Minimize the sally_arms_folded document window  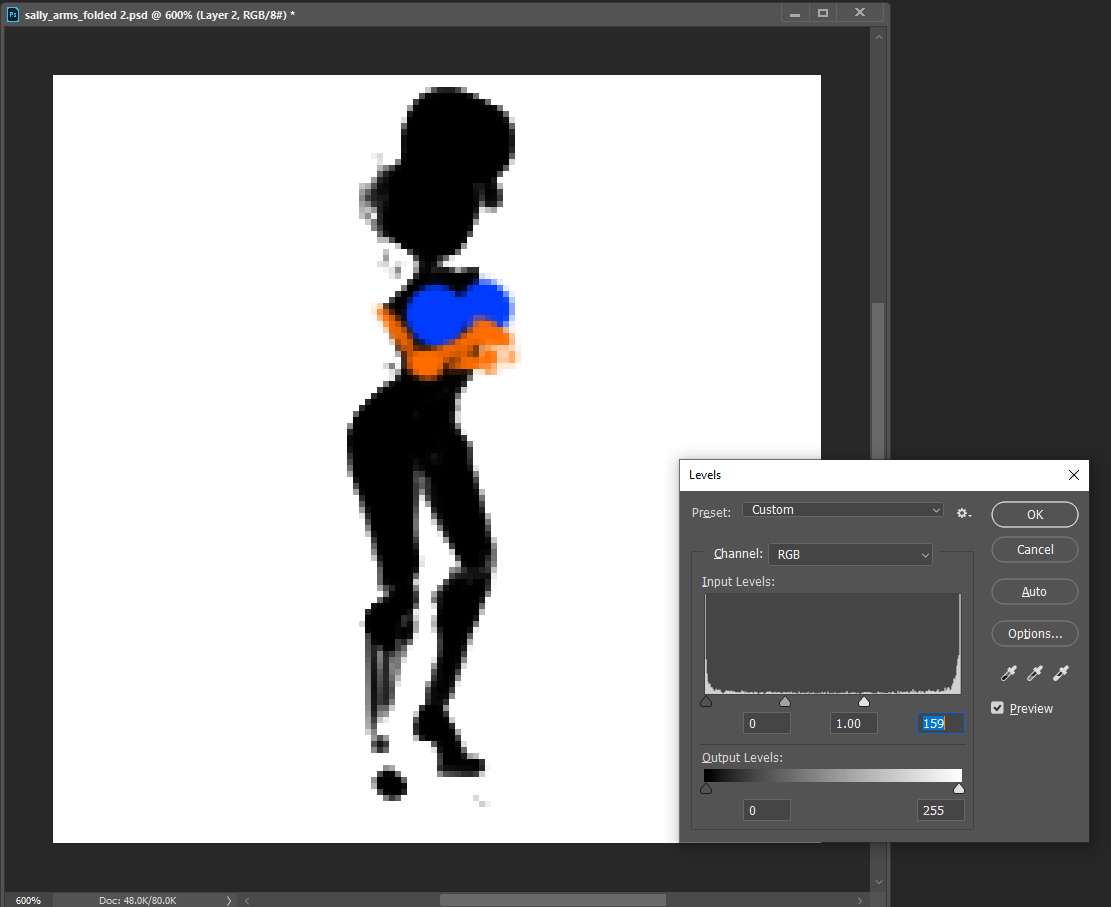tap(795, 13)
